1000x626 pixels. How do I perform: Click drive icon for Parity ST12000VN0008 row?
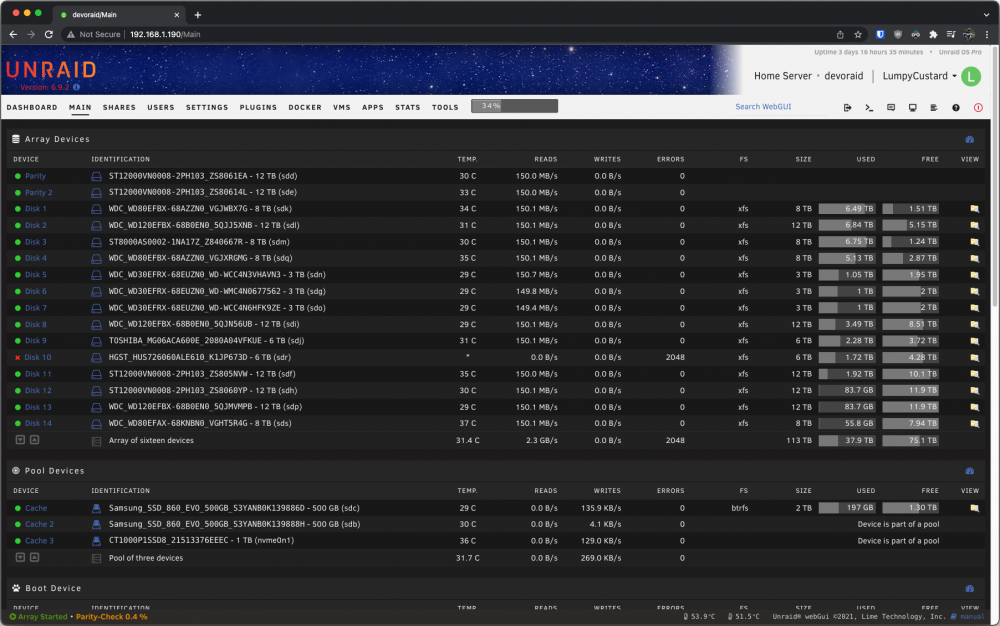click(96, 177)
